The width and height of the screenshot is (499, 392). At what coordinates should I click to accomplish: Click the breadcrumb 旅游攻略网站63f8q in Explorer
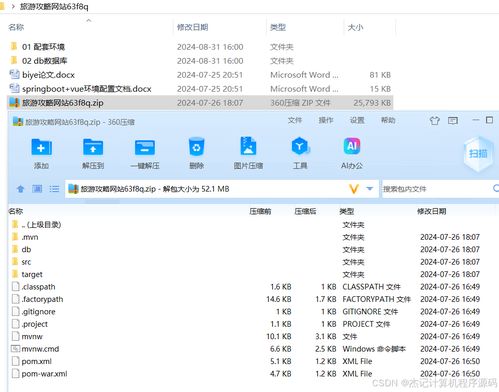54,6
